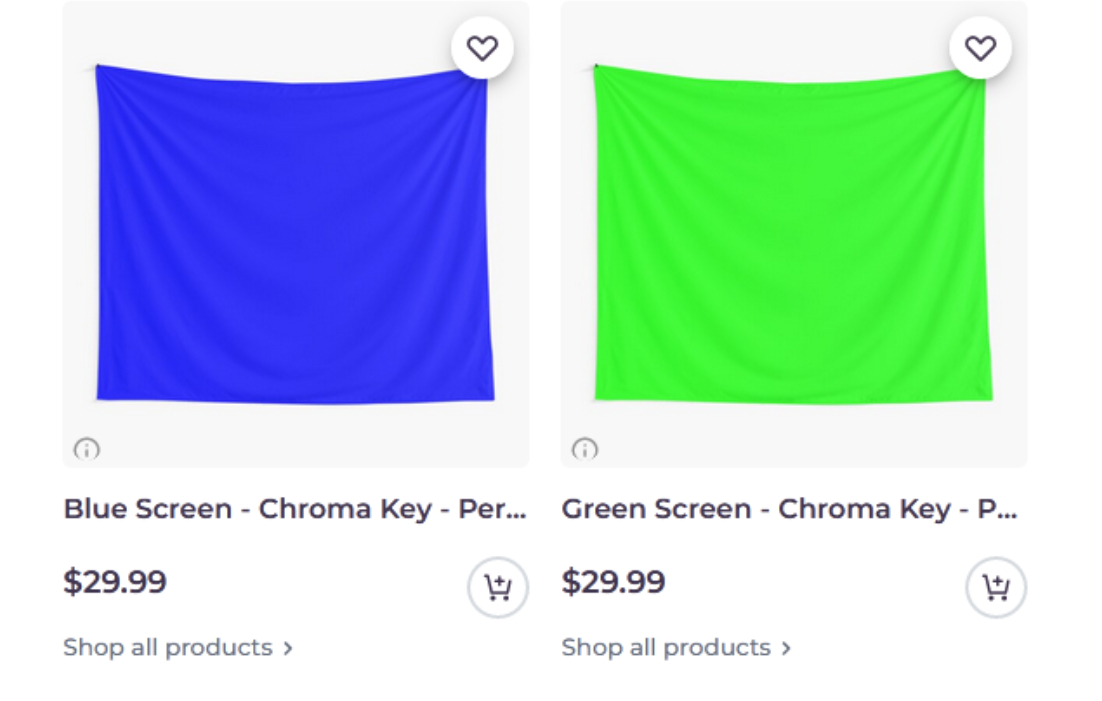The image size is (1102, 701).
Task: Expand the chevron next to Green Screen's Shop all products
Action: point(786,648)
